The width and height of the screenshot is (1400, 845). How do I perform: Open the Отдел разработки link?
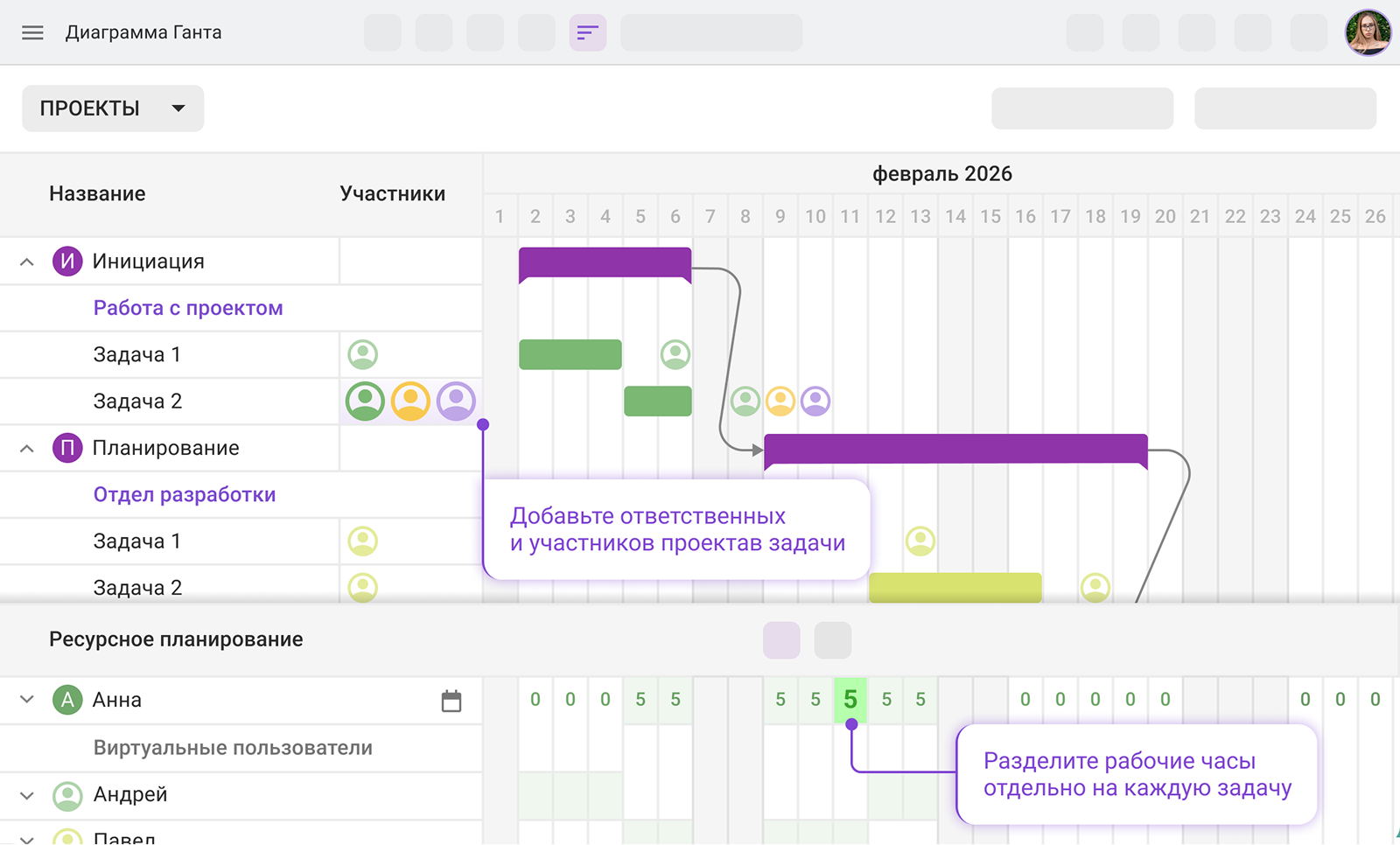coord(185,494)
